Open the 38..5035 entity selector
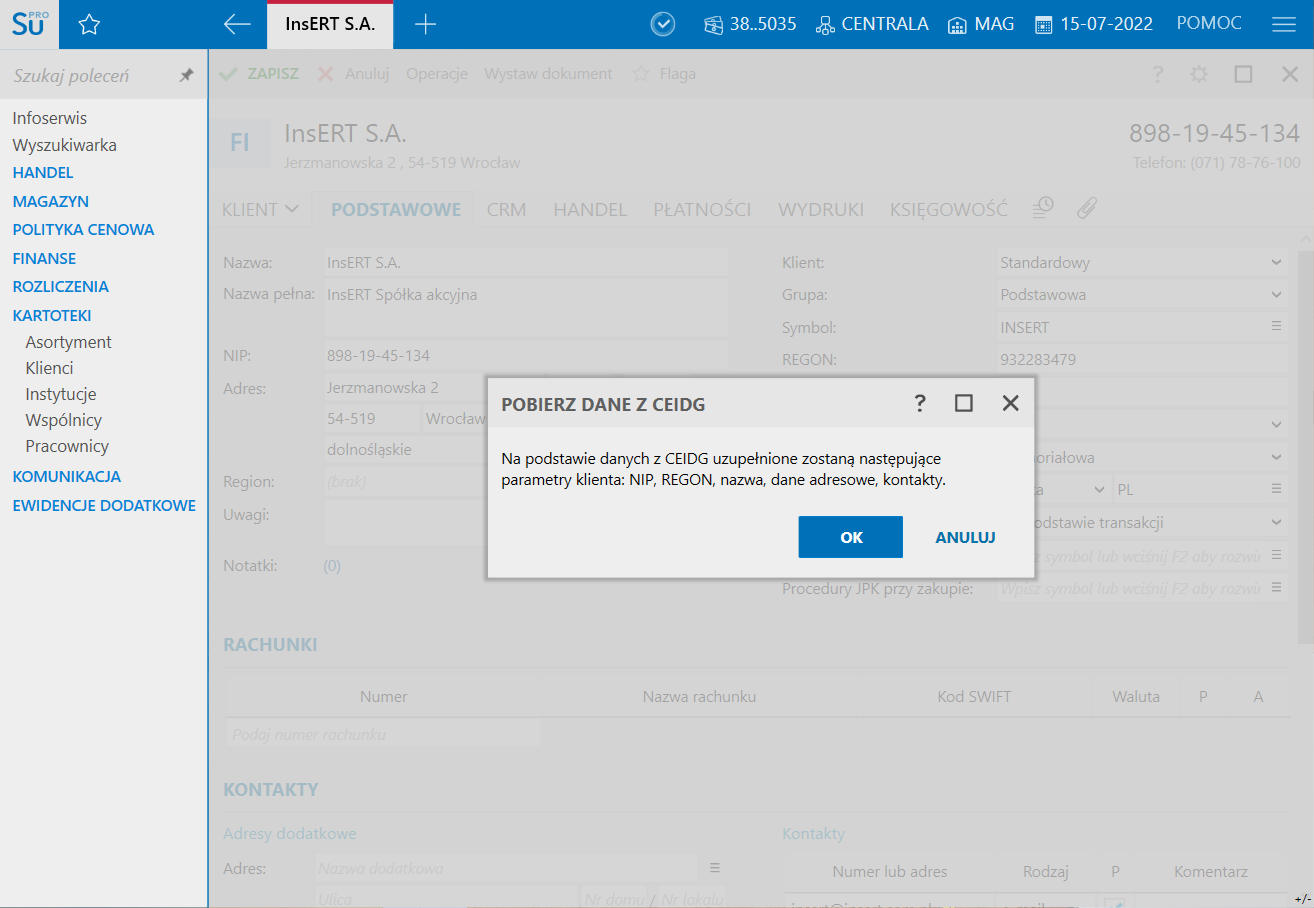This screenshot has width=1314, height=908. [x=750, y=24]
